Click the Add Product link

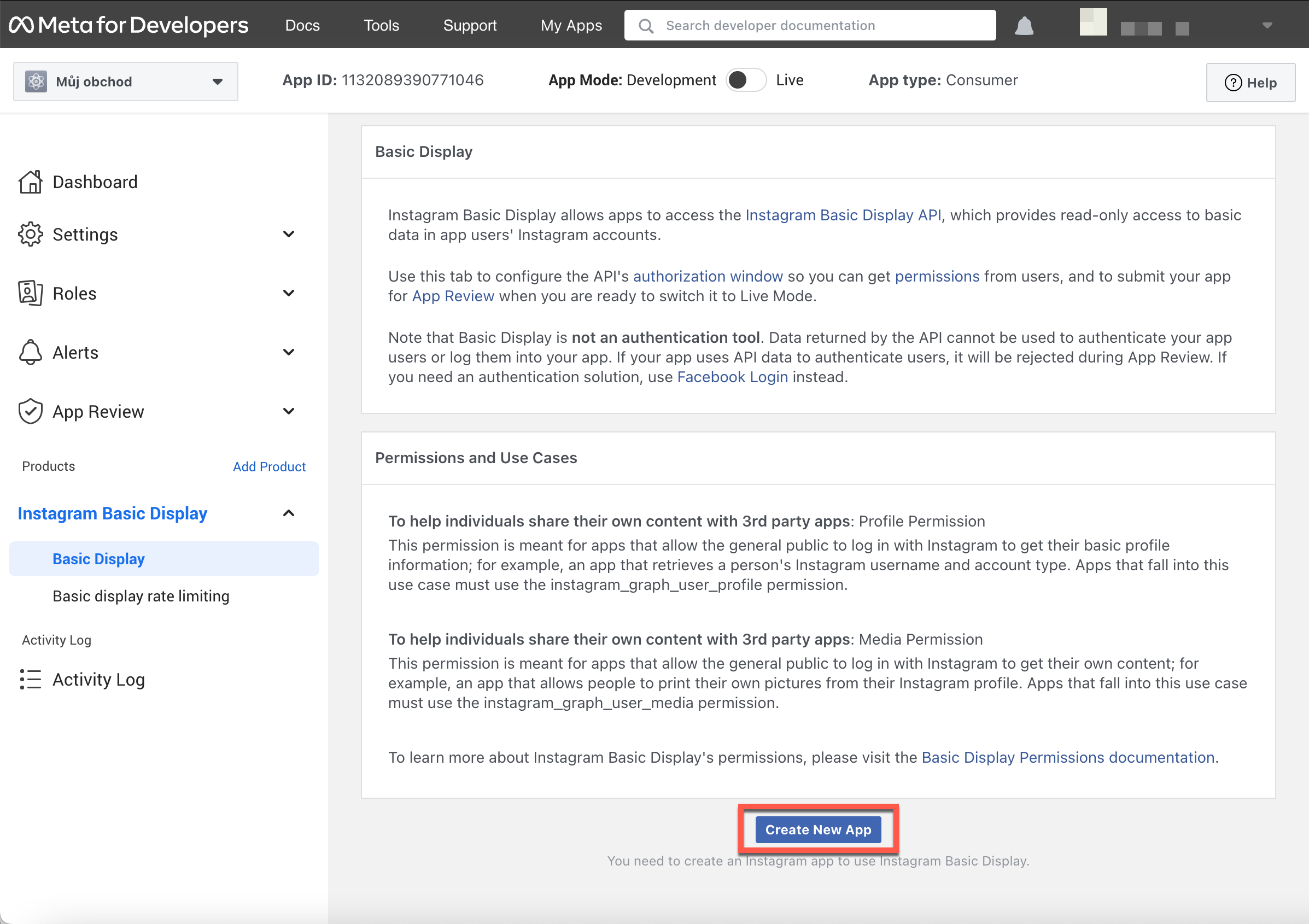(269, 466)
